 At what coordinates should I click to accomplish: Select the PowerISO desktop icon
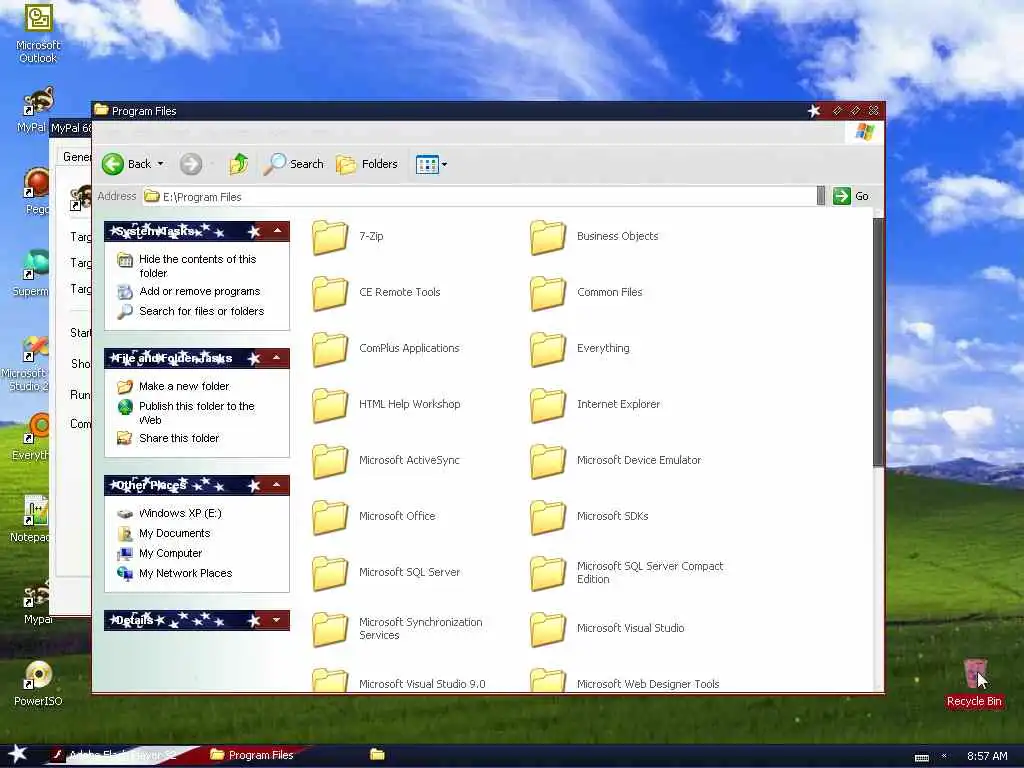click(x=38, y=683)
